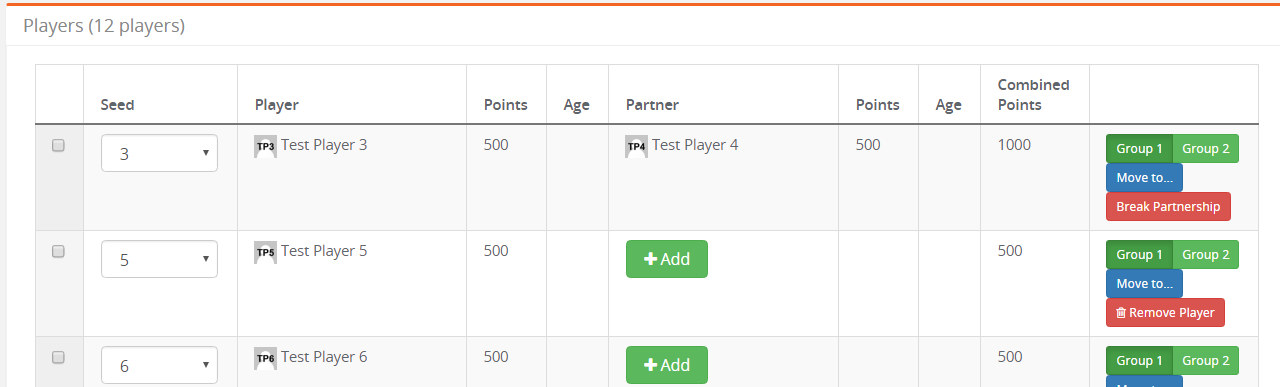Tick the checkbox for Test Player 5
The image size is (1280, 387).
click(58, 251)
